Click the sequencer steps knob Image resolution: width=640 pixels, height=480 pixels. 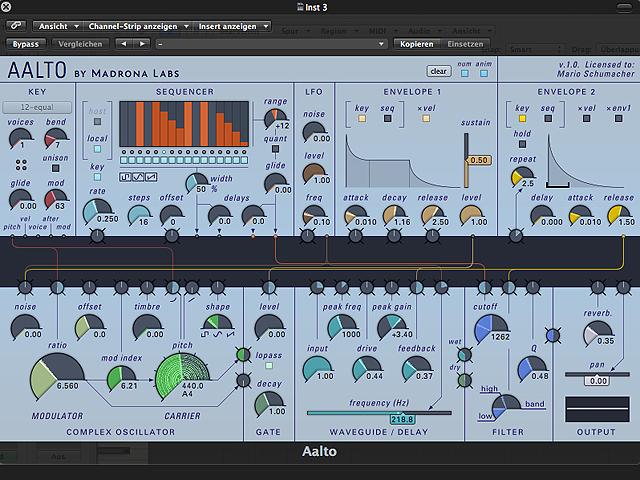click(140, 215)
